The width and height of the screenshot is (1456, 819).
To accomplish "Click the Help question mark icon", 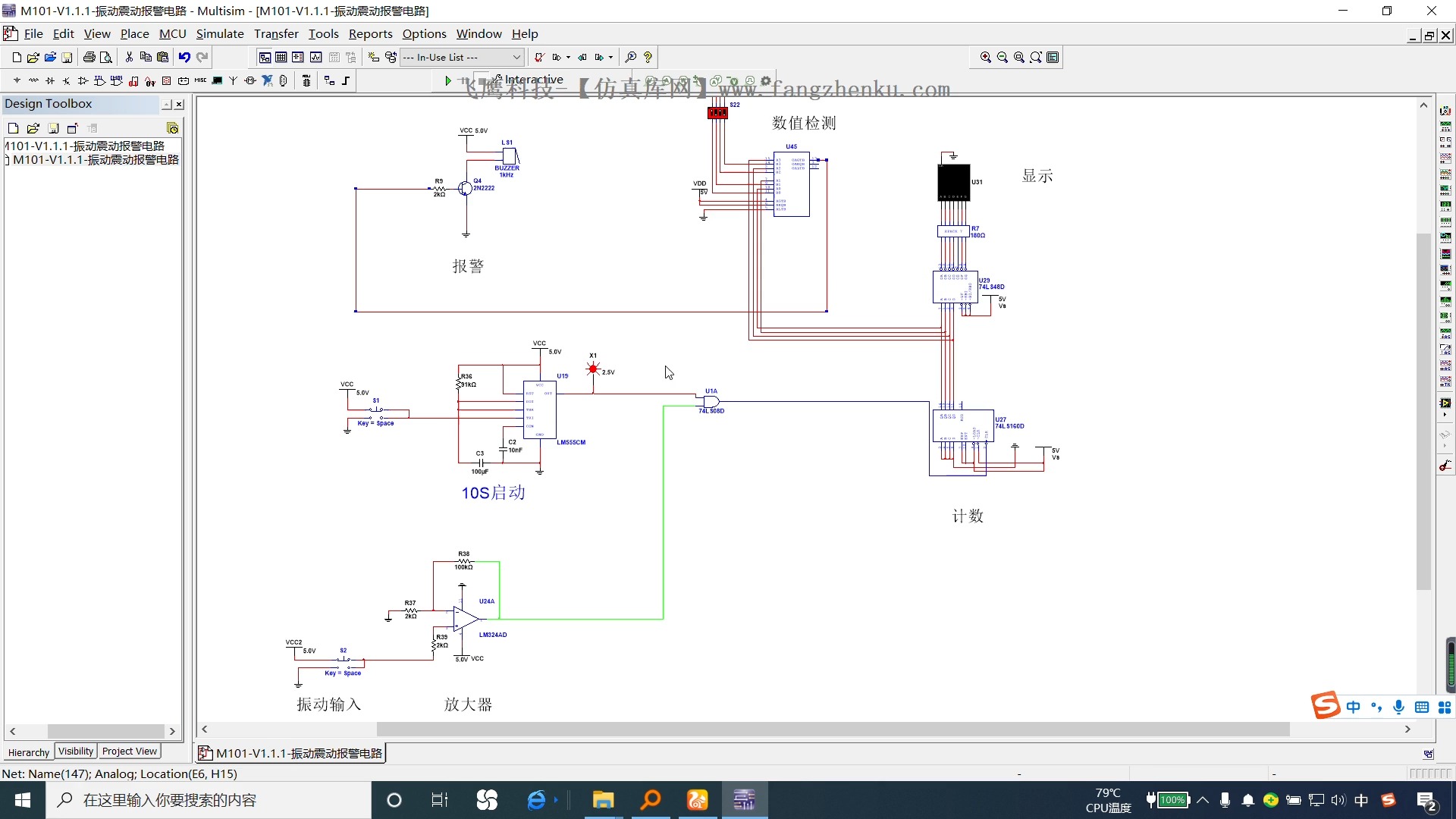I will pos(648,57).
